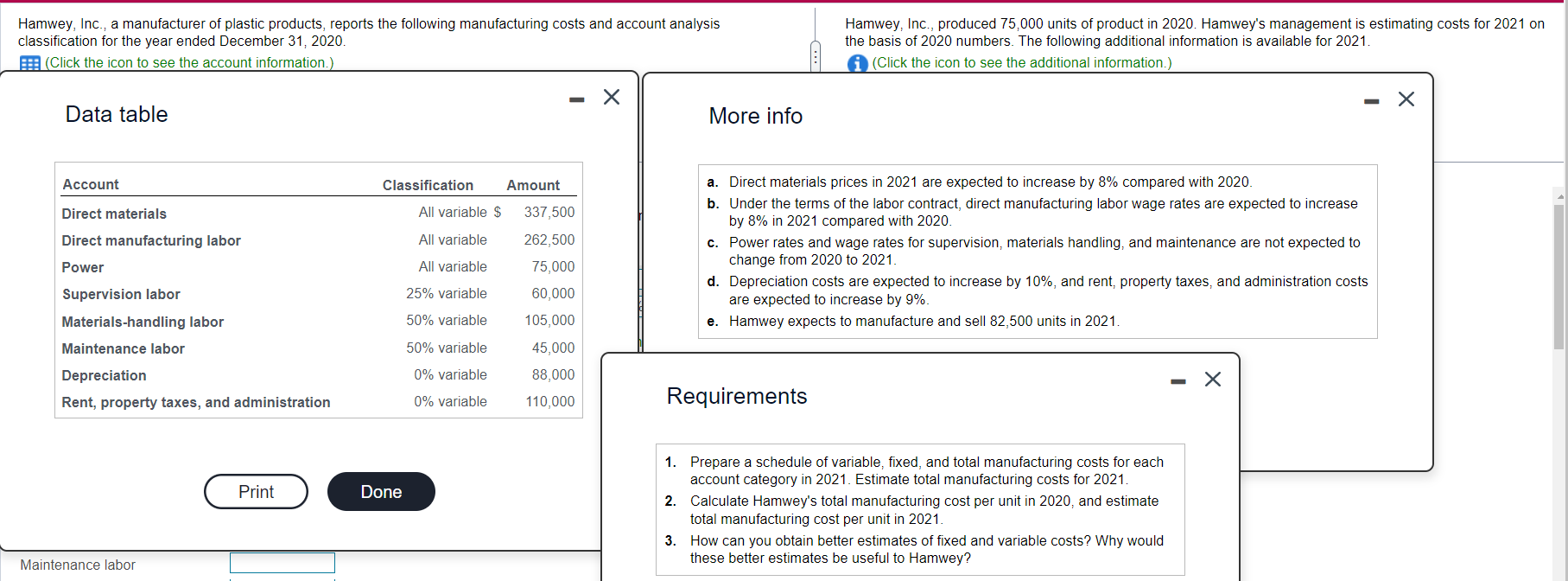Click the 25% variable classification cell
Screen dimensions: 1568x581
click(x=447, y=293)
